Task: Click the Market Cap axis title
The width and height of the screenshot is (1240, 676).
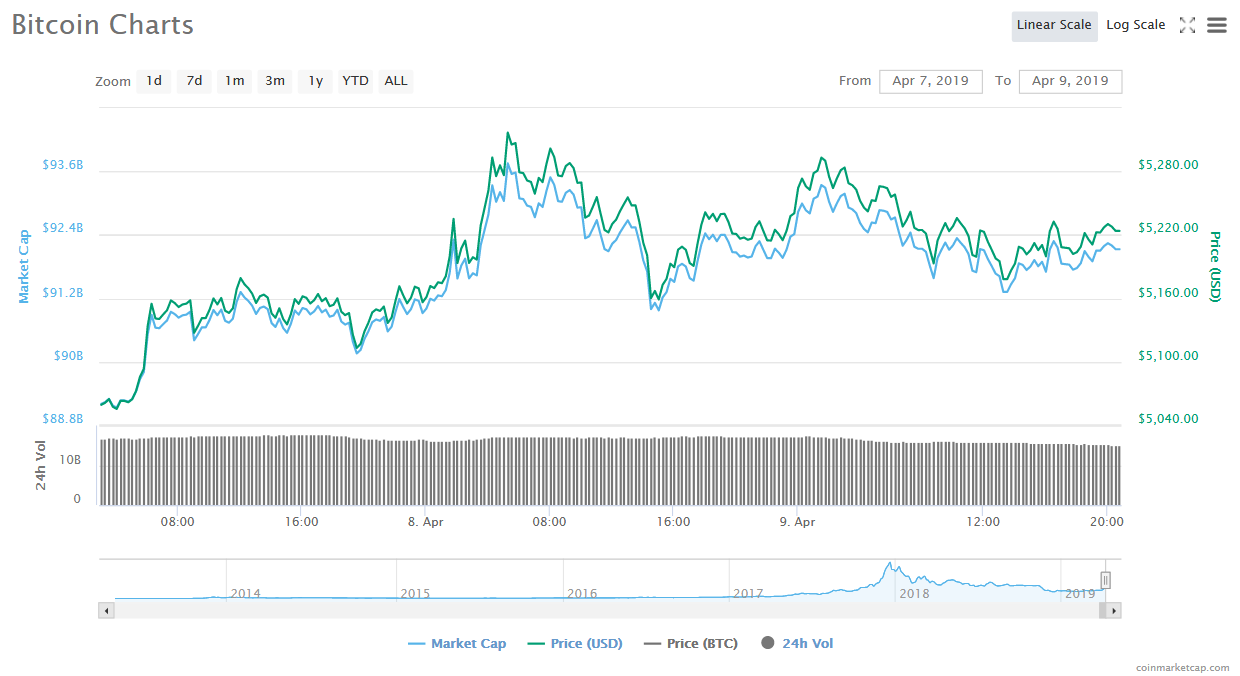Action: [24, 266]
